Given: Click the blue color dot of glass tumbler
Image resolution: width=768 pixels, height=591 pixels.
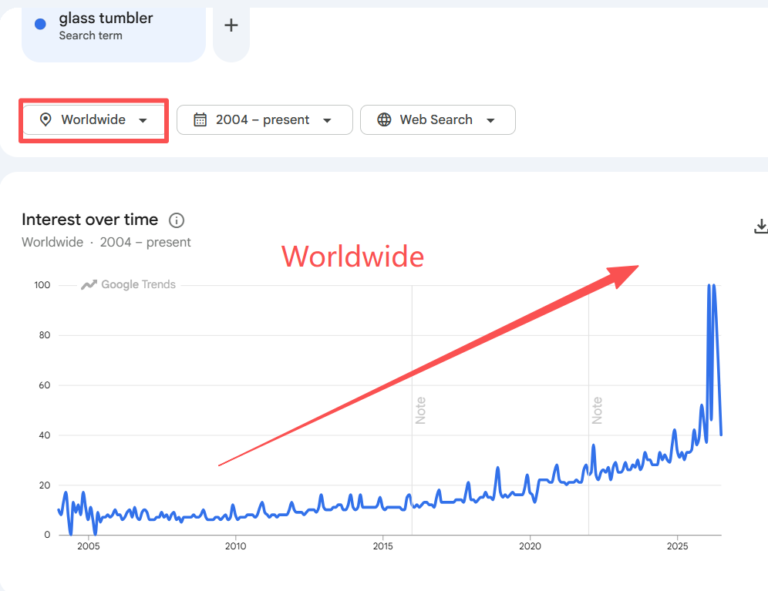Looking at the screenshot, I should point(41,24).
